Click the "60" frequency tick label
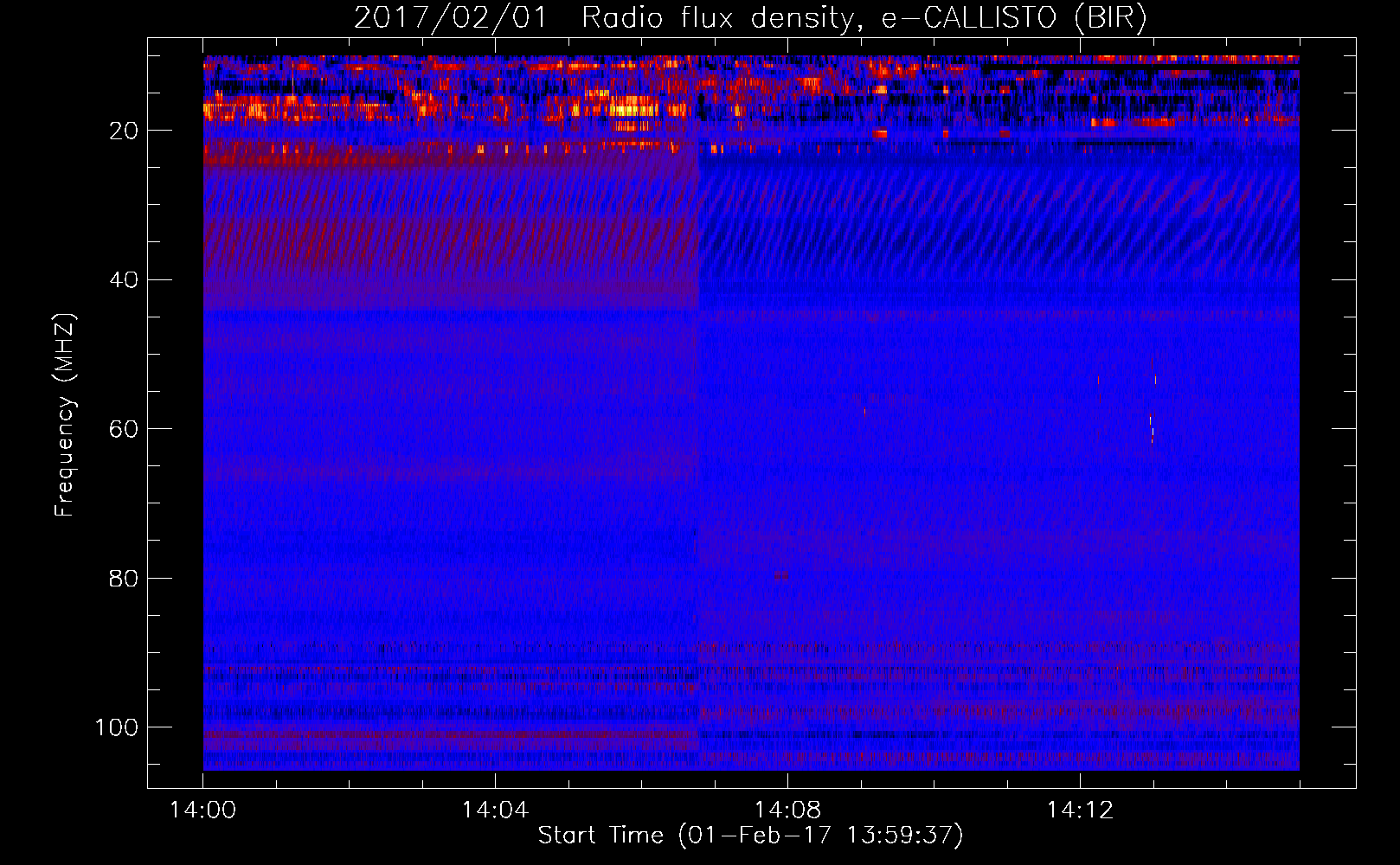This screenshot has height=865, width=1400. coord(124,429)
